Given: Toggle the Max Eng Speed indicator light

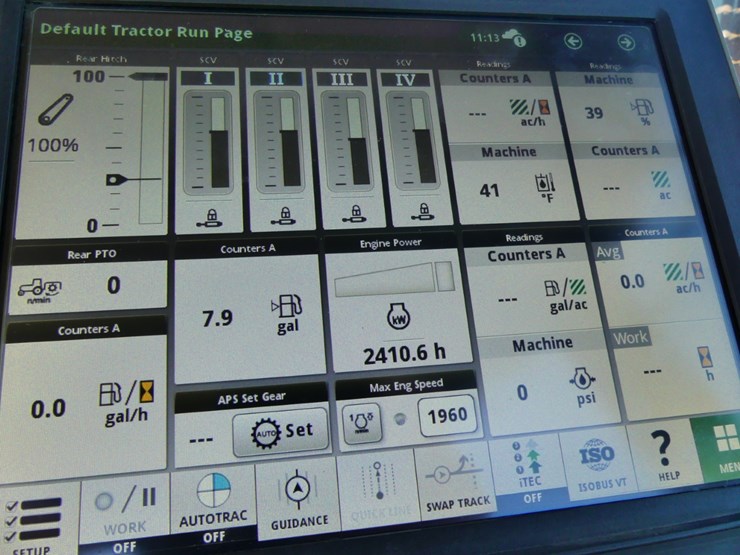Looking at the screenshot, I should (400, 419).
